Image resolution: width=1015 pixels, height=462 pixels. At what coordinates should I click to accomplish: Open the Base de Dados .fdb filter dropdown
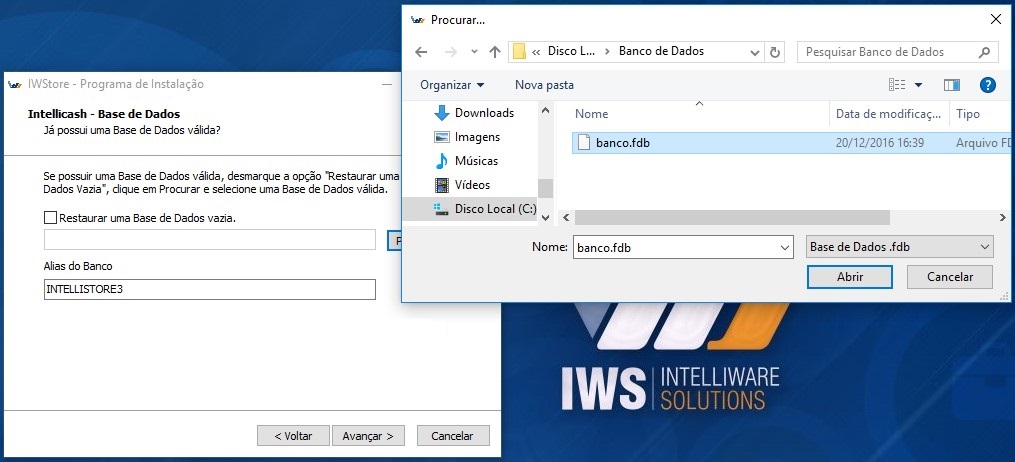click(900, 247)
